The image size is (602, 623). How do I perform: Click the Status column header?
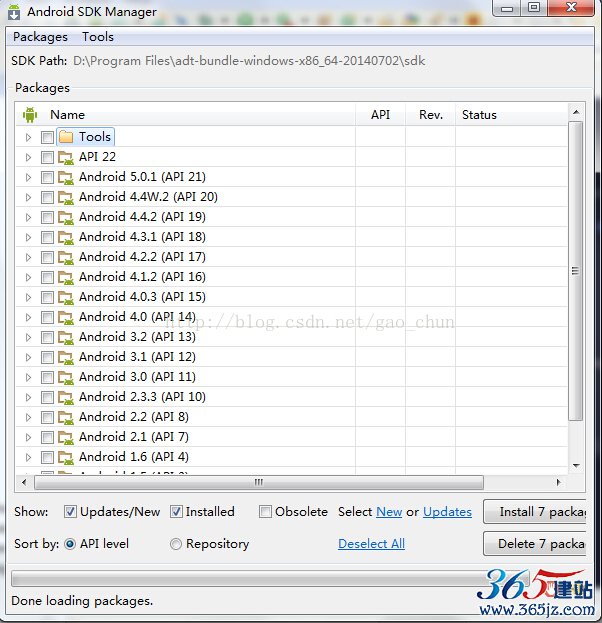511,115
